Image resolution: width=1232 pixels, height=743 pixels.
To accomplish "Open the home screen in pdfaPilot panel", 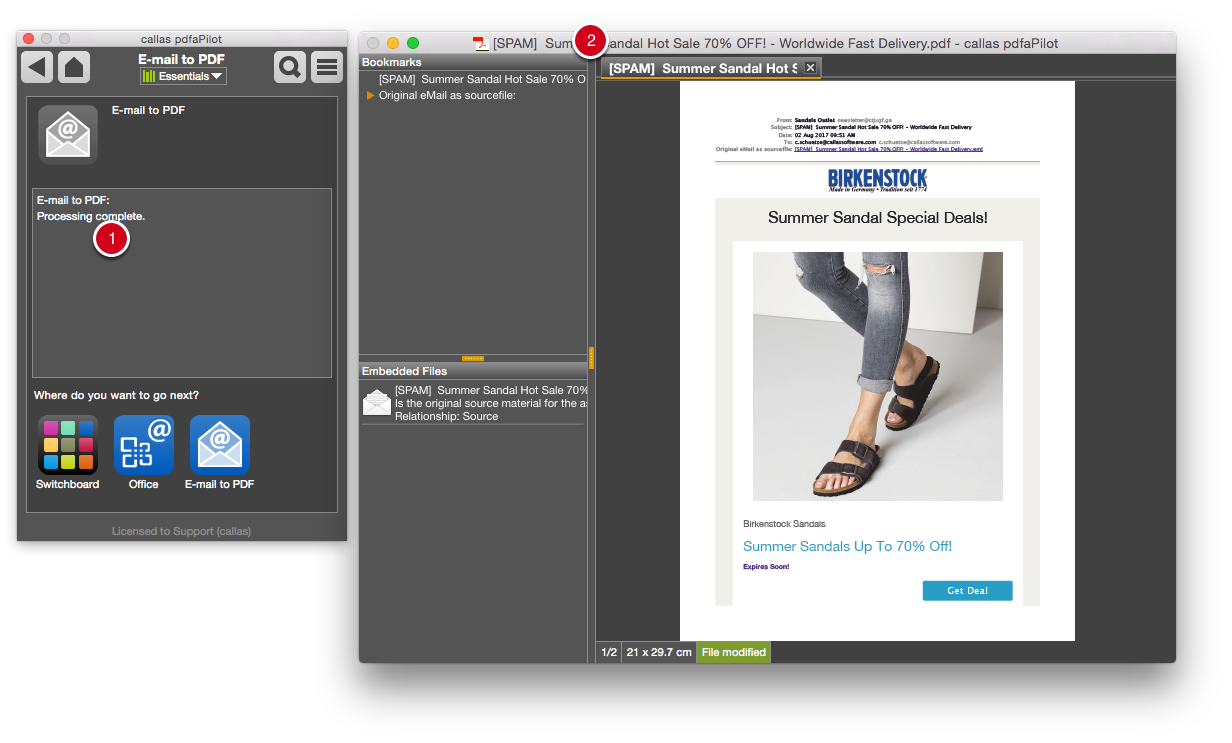I will click(x=74, y=68).
